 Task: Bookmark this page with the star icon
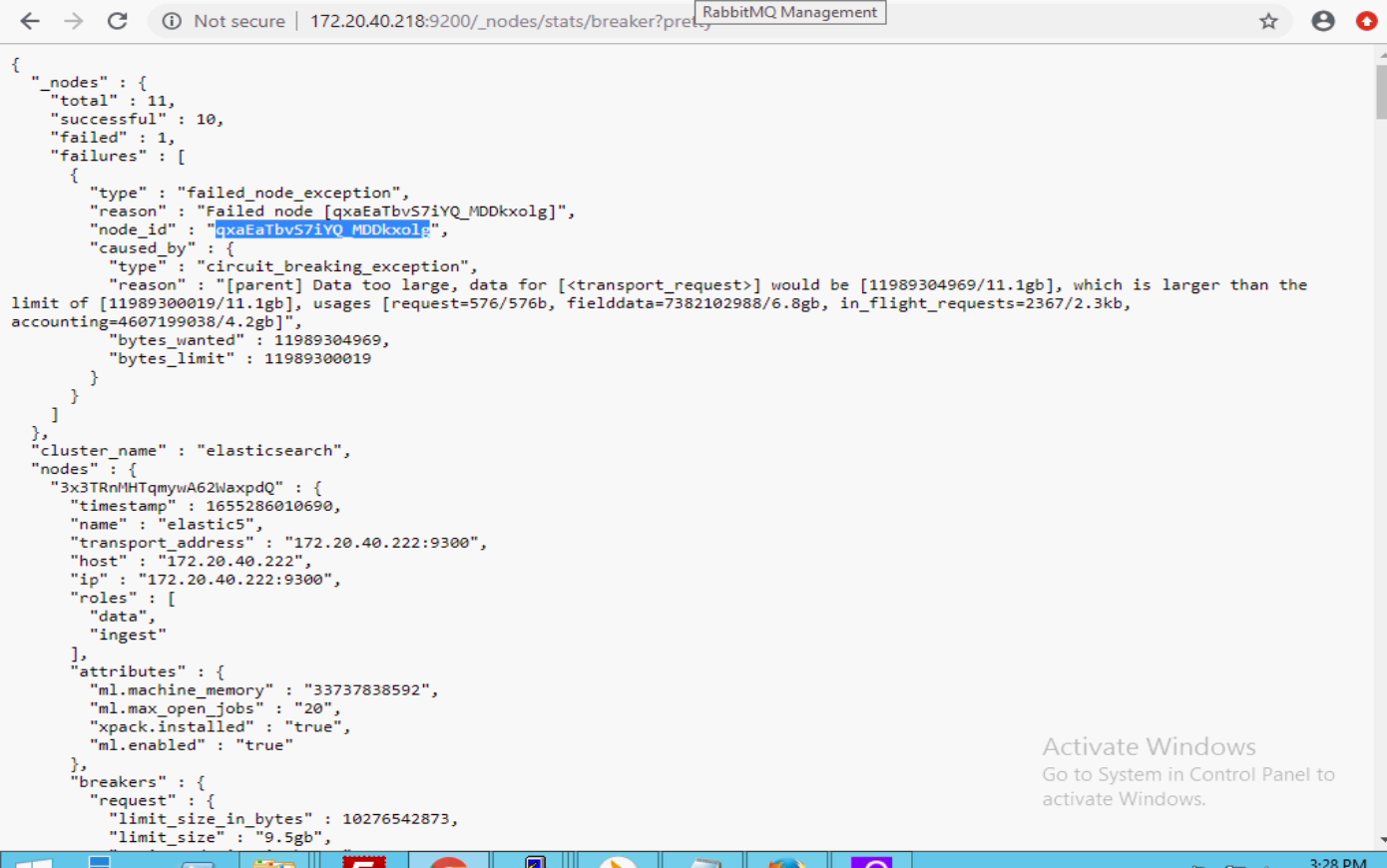1268,21
